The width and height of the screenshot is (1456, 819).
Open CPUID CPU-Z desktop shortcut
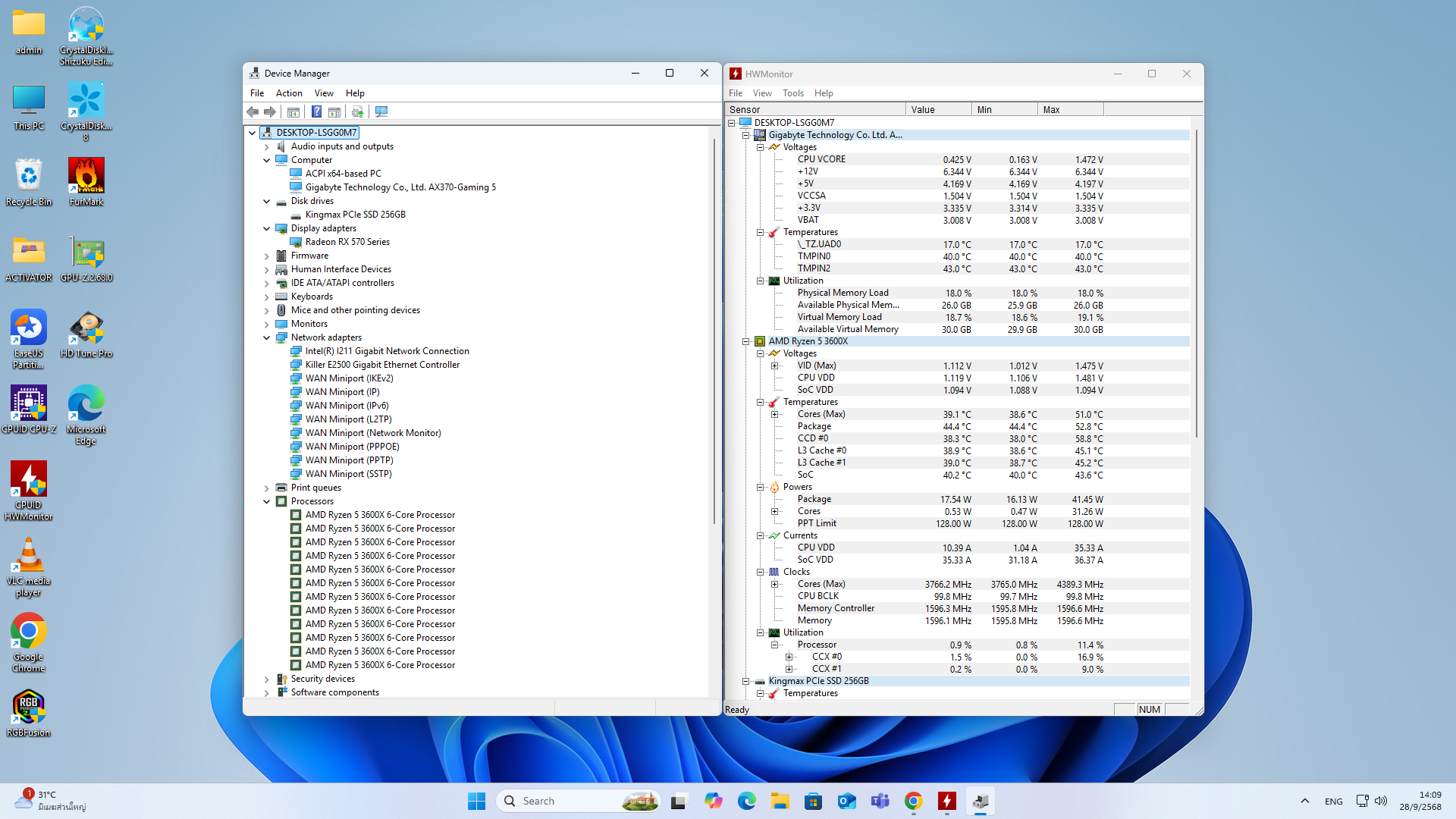point(29,409)
